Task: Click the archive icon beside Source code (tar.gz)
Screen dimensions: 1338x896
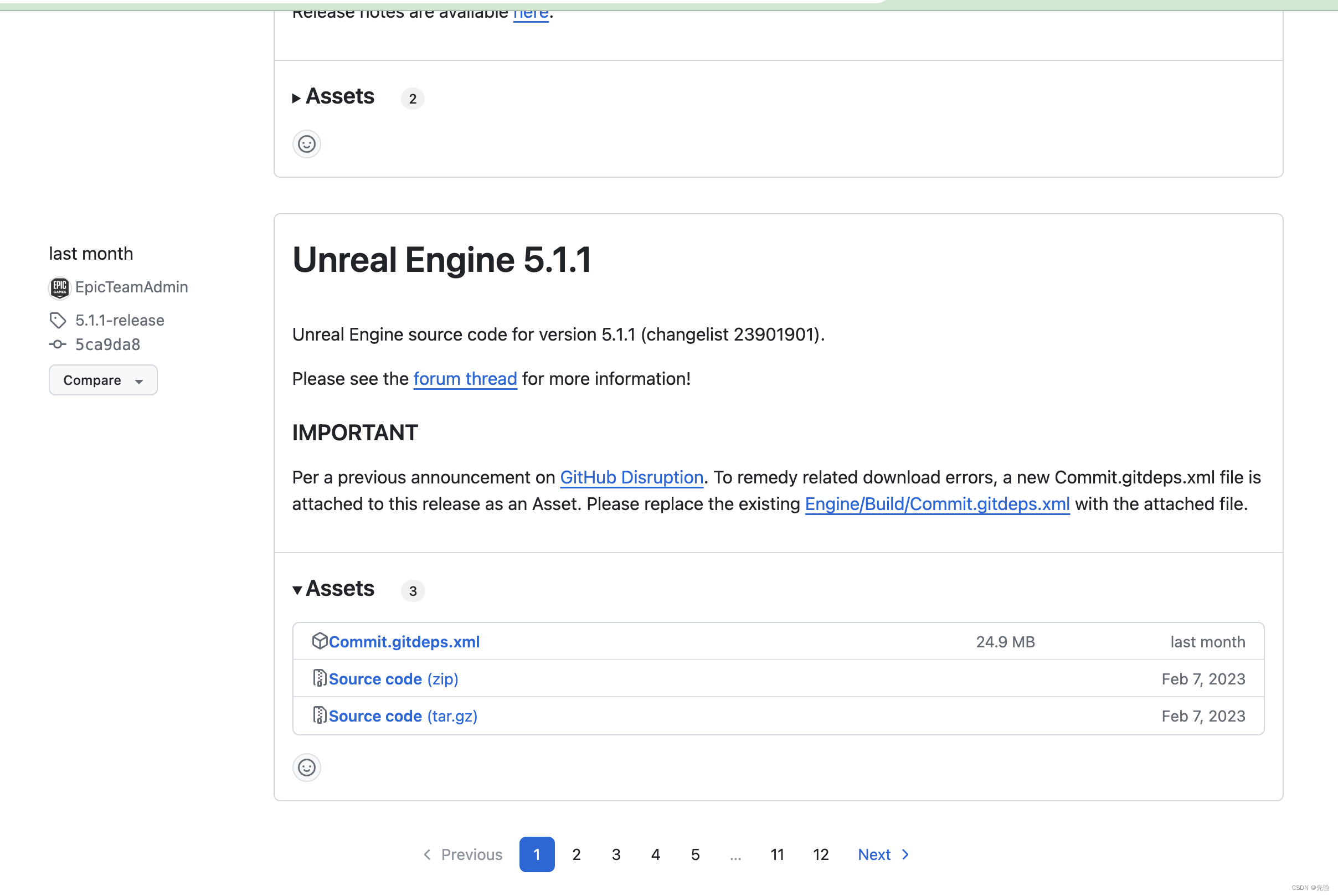Action: (x=320, y=715)
